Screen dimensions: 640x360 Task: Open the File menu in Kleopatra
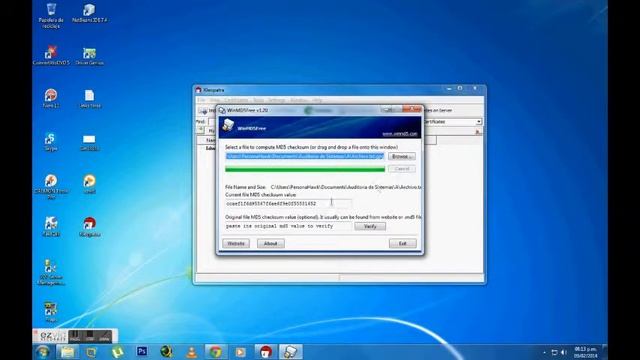click(x=201, y=100)
